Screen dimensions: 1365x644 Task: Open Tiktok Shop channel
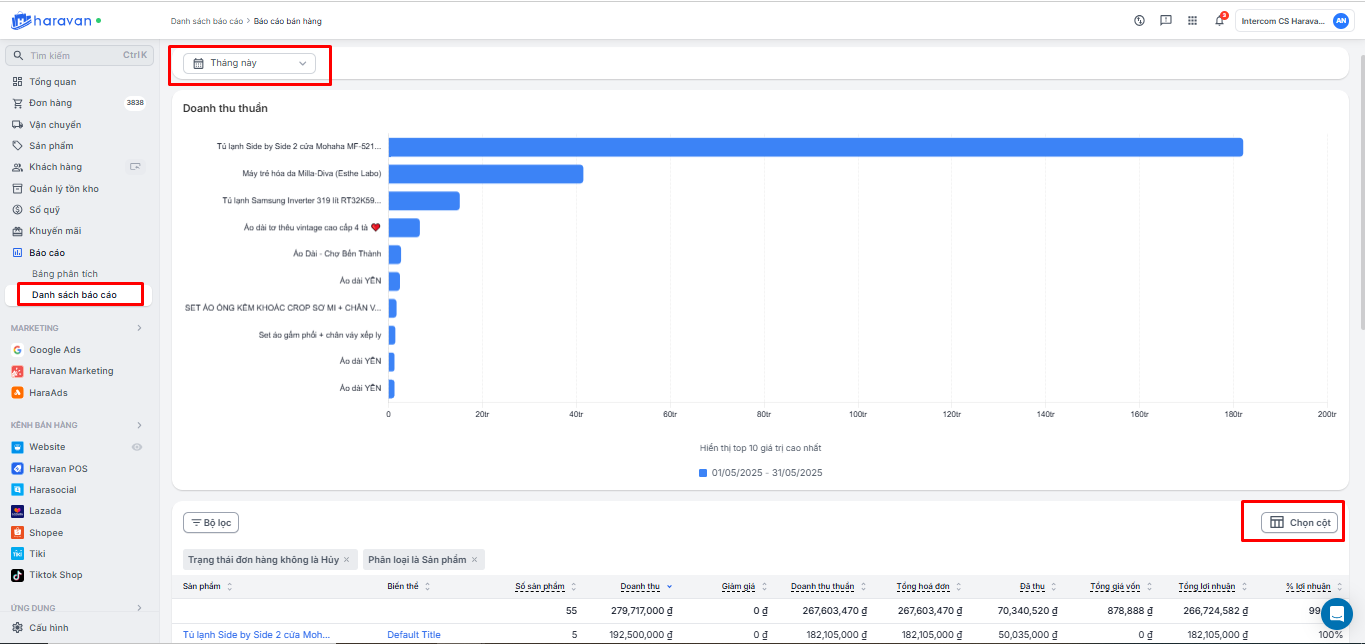[x=55, y=575]
